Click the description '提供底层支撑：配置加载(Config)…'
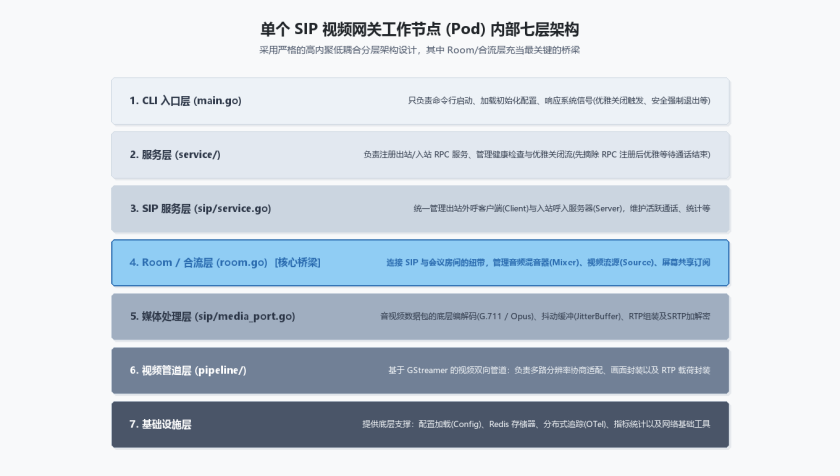 coord(536,425)
